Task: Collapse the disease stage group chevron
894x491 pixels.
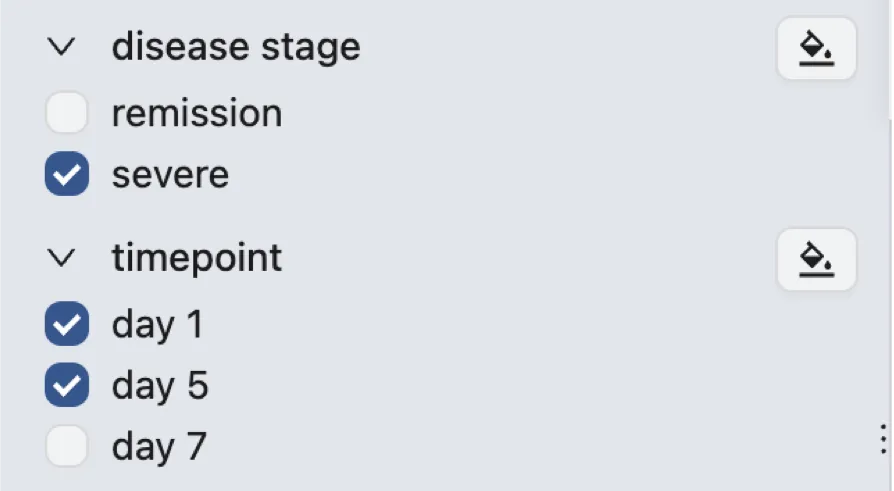Action: (62, 47)
